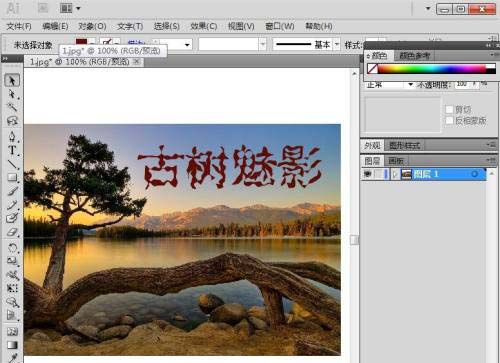The width and height of the screenshot is (500, 363).
Task: Hide 图层 1 with its eye icon
Action: click(x=368, y=174)
